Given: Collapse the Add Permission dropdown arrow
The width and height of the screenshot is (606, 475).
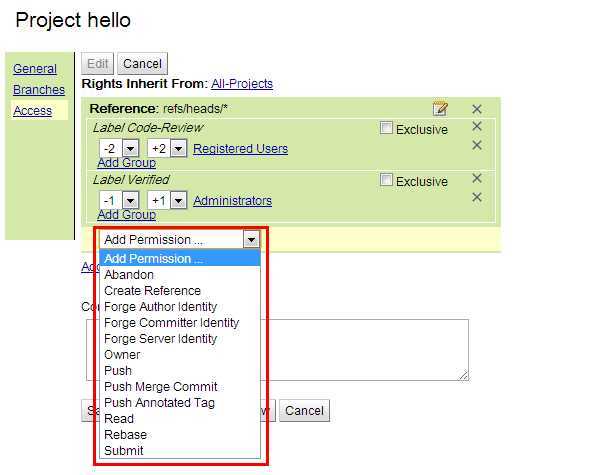Looking at the screenshot, I should [x=251, y=240].
